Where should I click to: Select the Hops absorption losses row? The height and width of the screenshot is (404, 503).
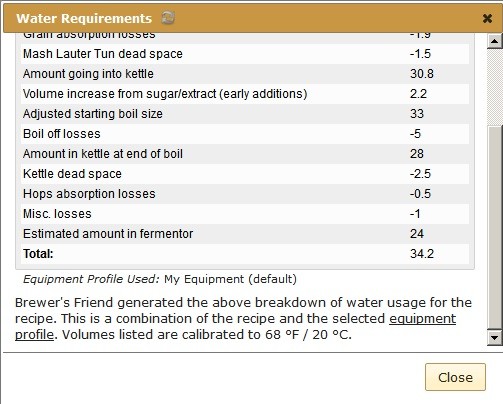point(245,194)
